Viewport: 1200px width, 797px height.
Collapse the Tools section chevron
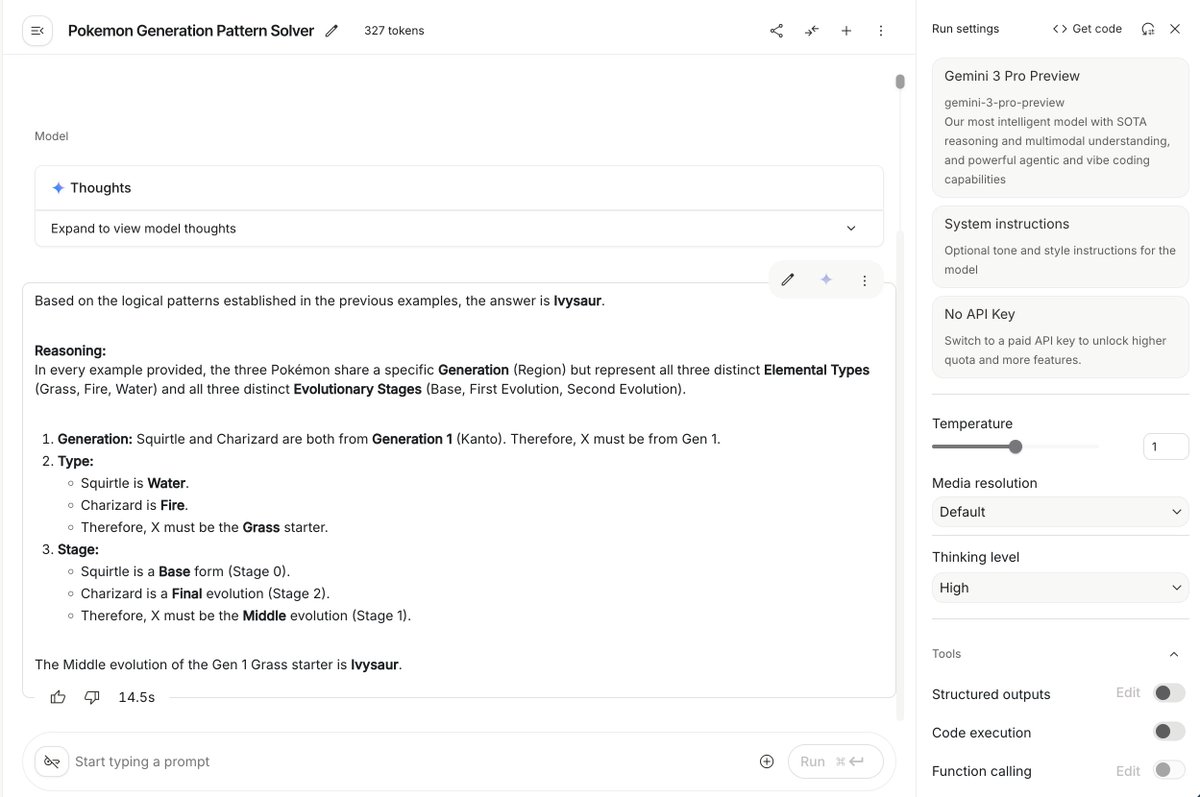[x=1174, y=654]
